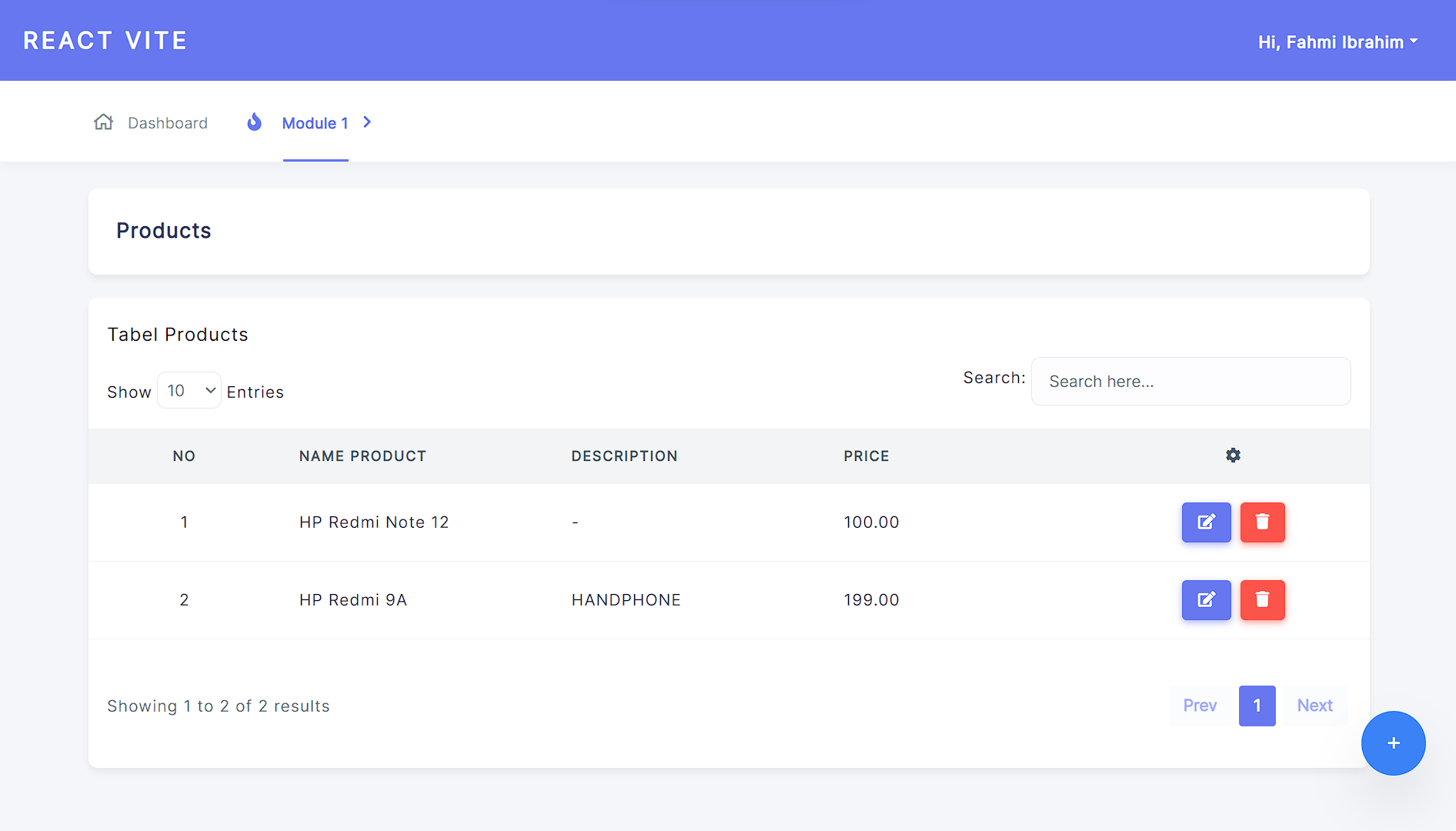Viewport: 1456px width, 831px height.
Task: Add a new product with plus button
Action: coord(1393,743)
